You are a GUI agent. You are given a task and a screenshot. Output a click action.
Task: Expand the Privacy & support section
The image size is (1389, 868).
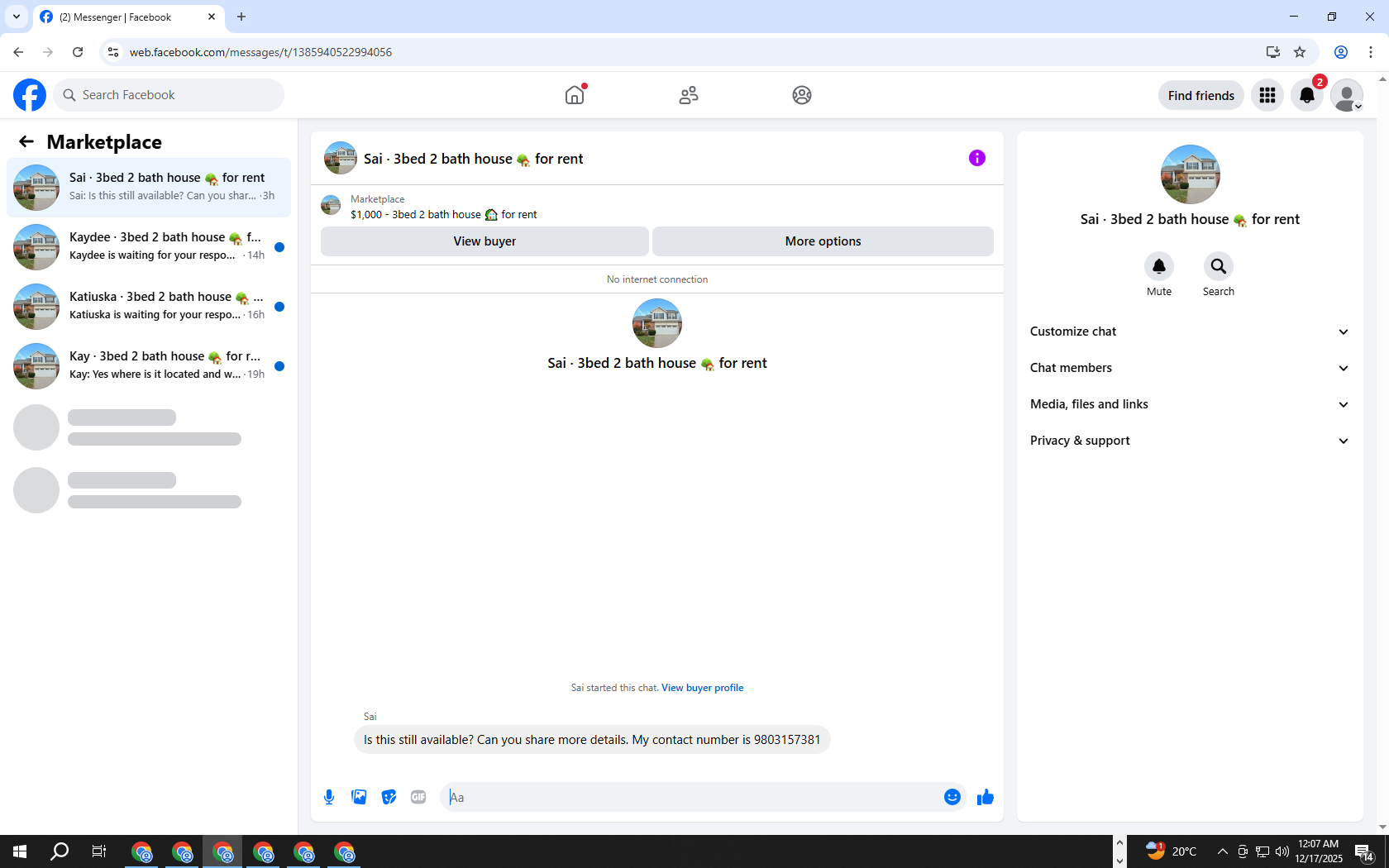[1190, 441]
